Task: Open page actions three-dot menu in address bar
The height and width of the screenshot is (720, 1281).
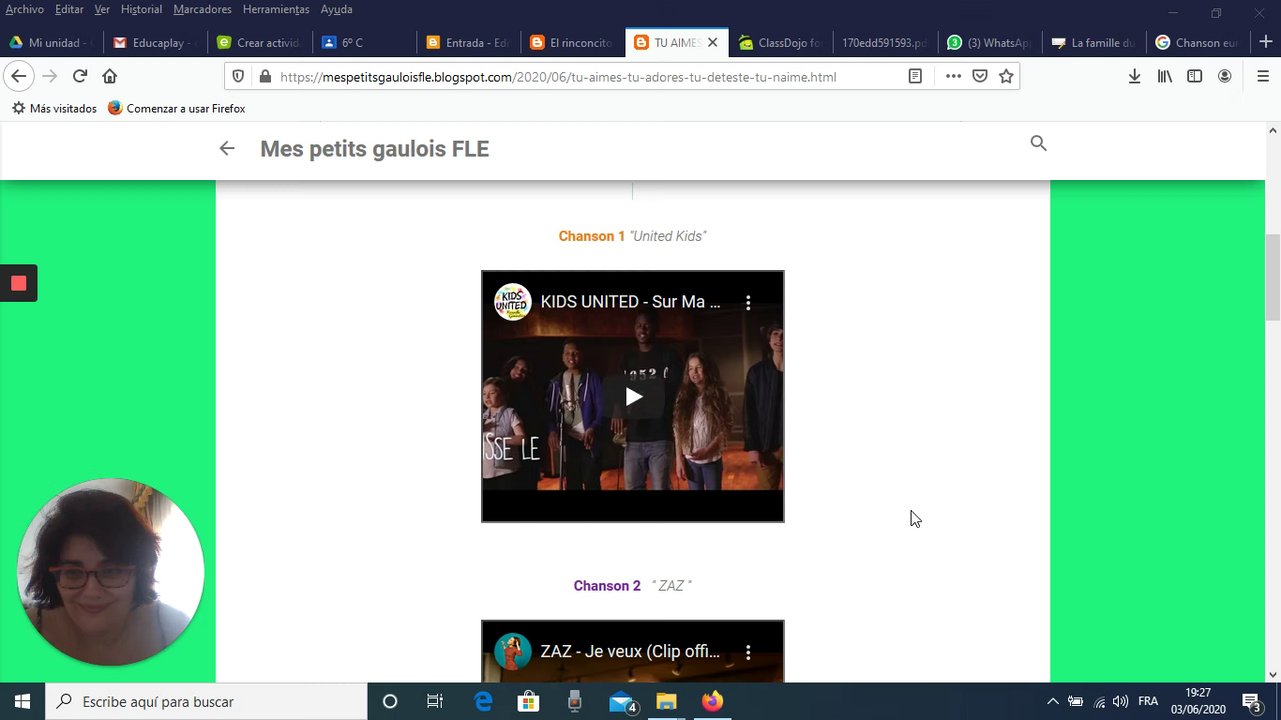Action: pos(953,76)
